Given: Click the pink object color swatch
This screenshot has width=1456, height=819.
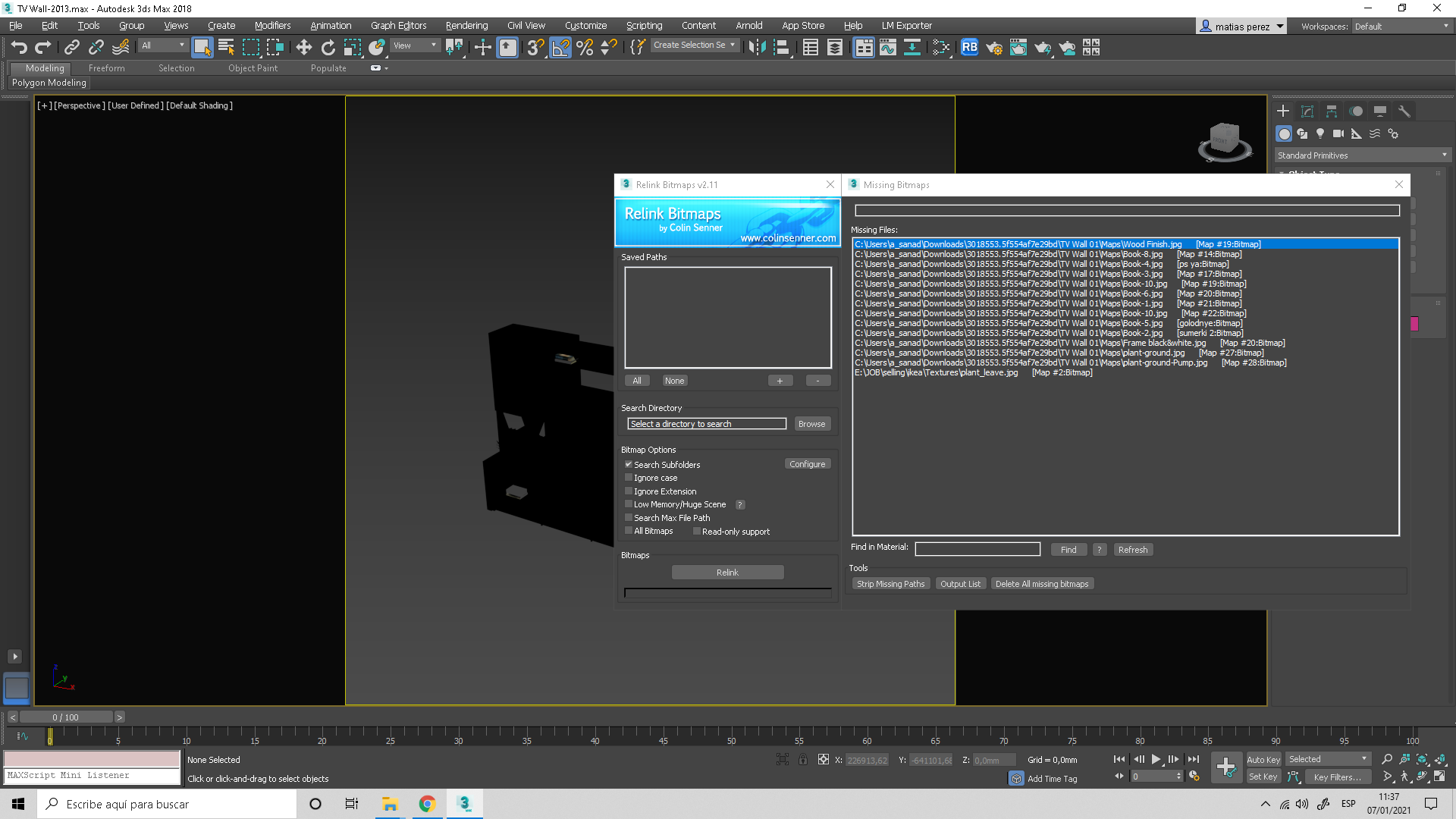Looking at the screenshot, I should 1414,324.
